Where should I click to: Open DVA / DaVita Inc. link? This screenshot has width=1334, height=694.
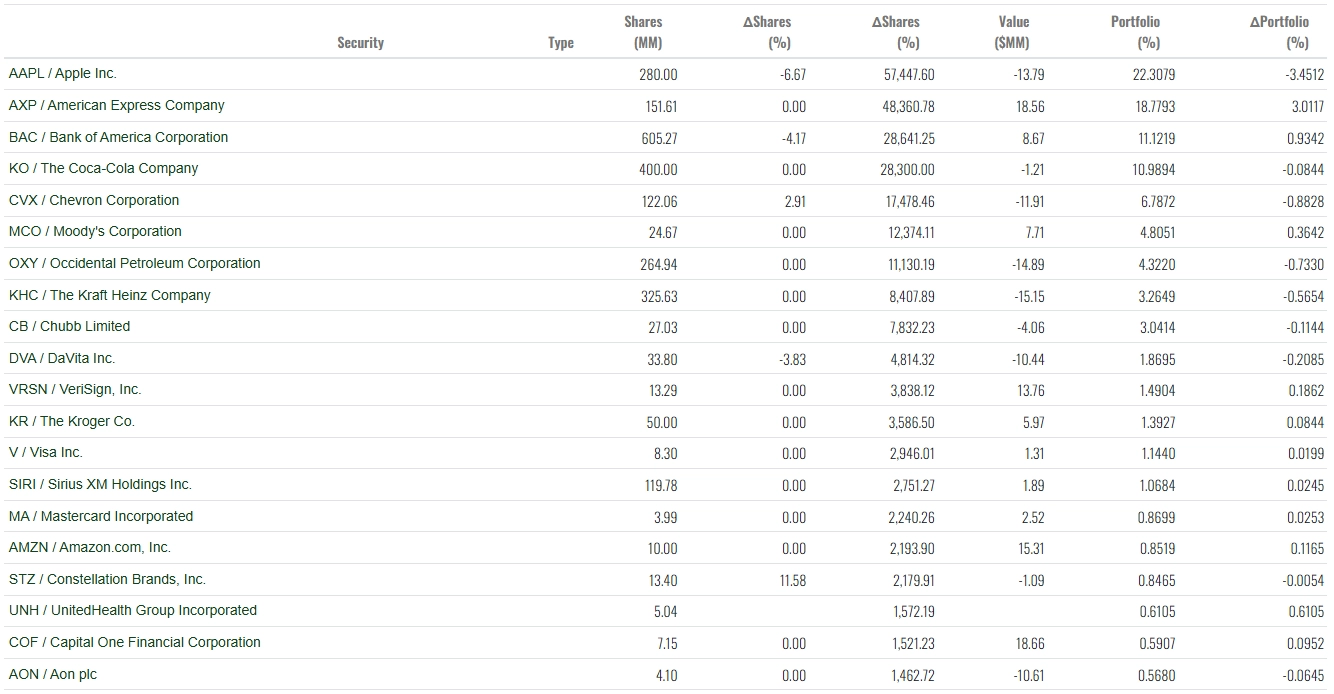pos(62,358)
